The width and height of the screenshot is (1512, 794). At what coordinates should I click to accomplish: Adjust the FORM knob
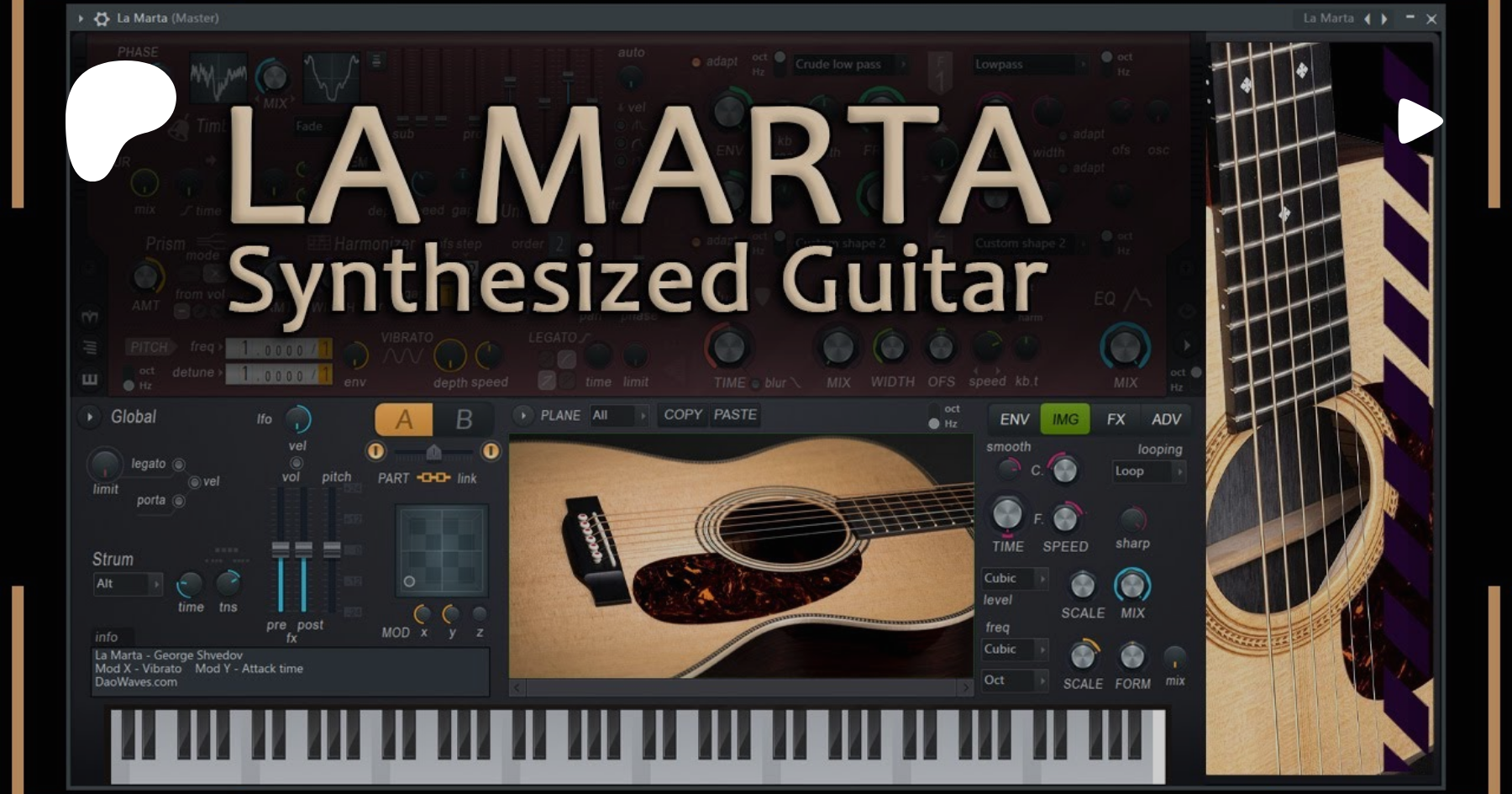(x=1132, y=655)
